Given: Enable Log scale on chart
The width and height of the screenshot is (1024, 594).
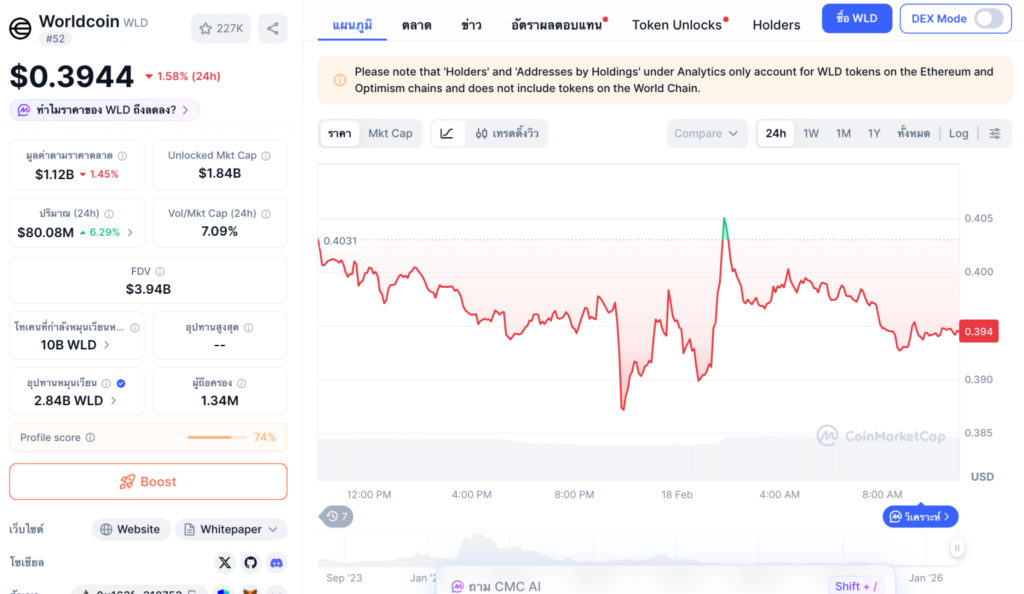Looking at the screenshot, I should [958, 133].
